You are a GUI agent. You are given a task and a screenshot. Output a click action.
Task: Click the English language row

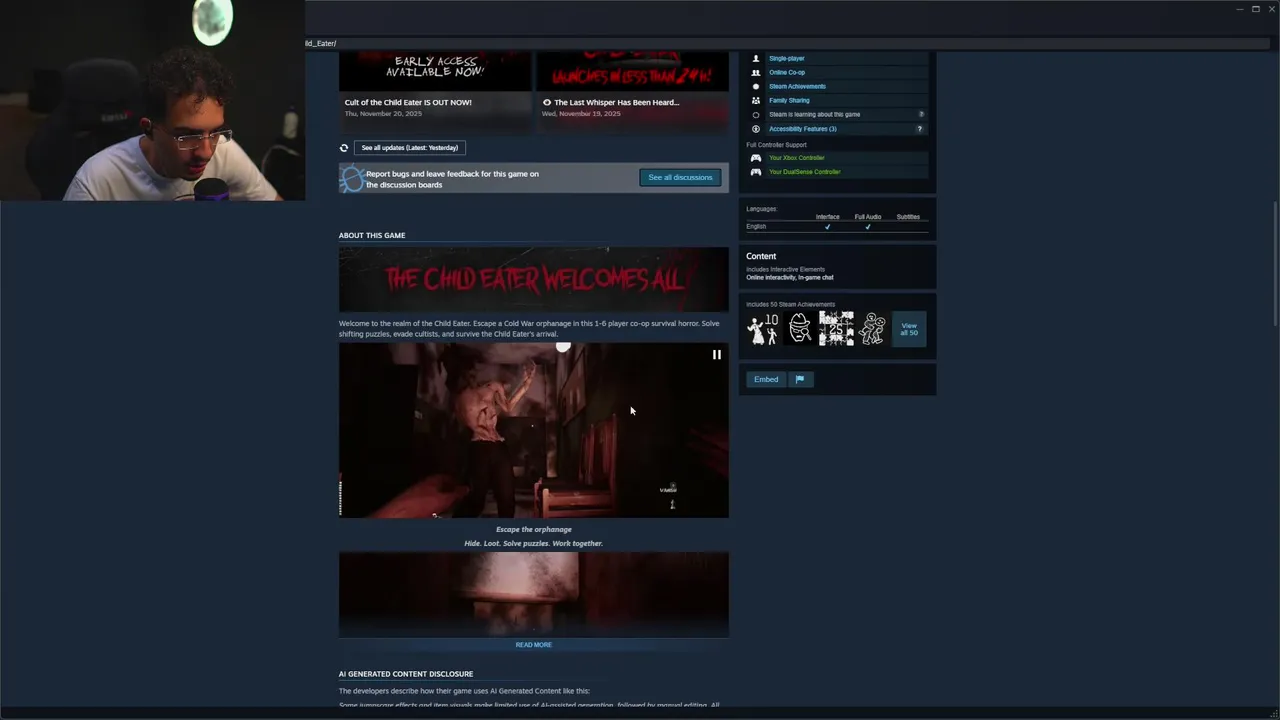(x=837, y=227)
